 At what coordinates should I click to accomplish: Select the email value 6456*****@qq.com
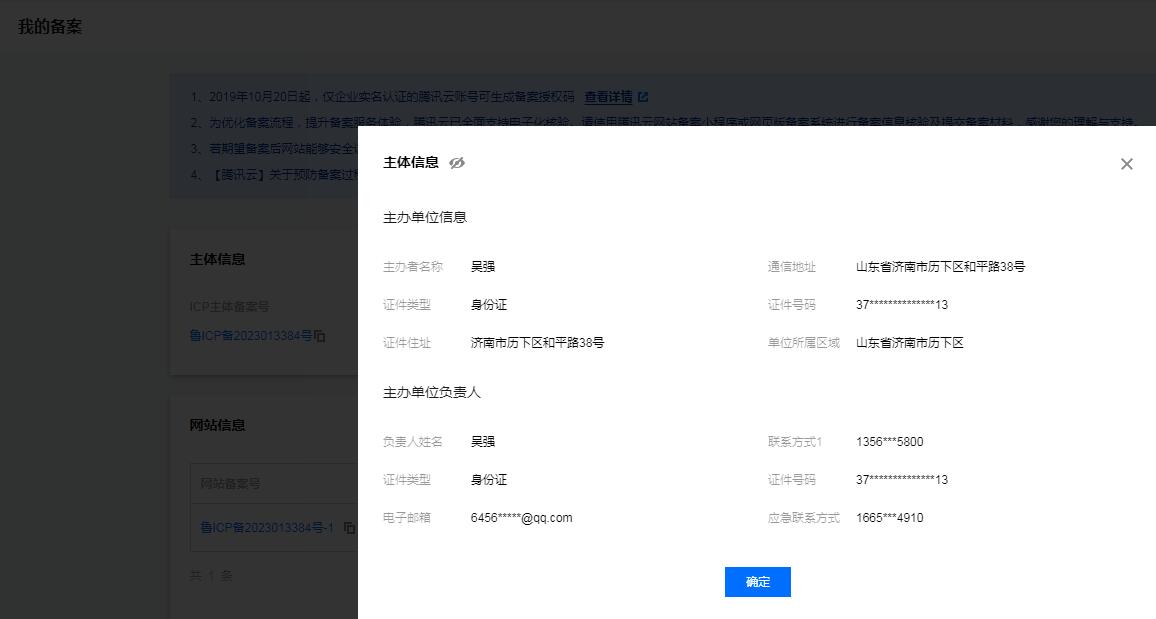521,517
